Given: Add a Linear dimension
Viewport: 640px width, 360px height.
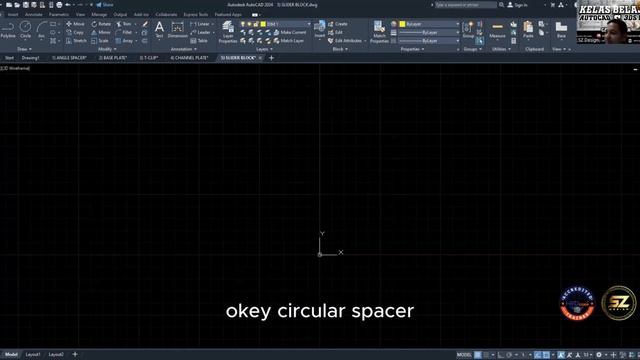Looking at the screenshot, I should coord(200,24).
